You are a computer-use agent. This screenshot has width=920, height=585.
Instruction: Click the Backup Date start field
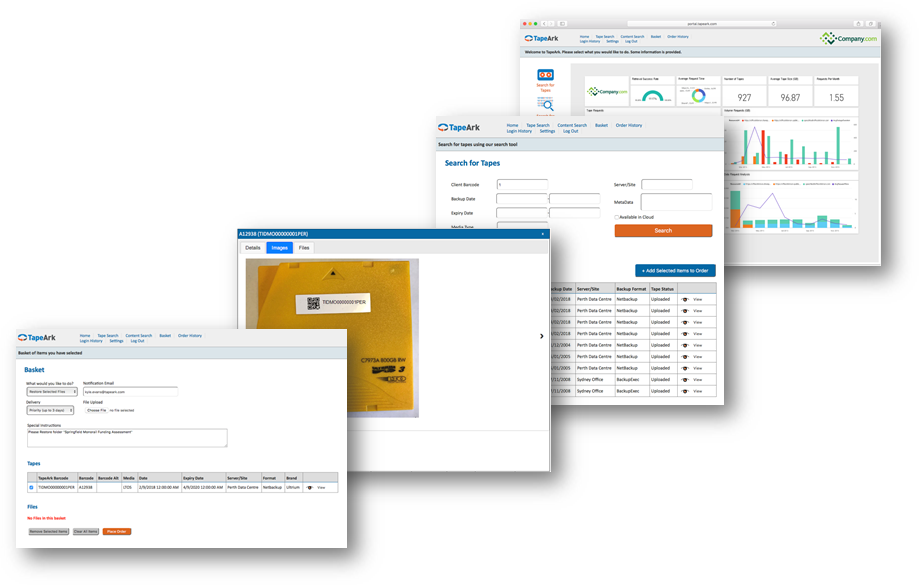tap(522, 198)
